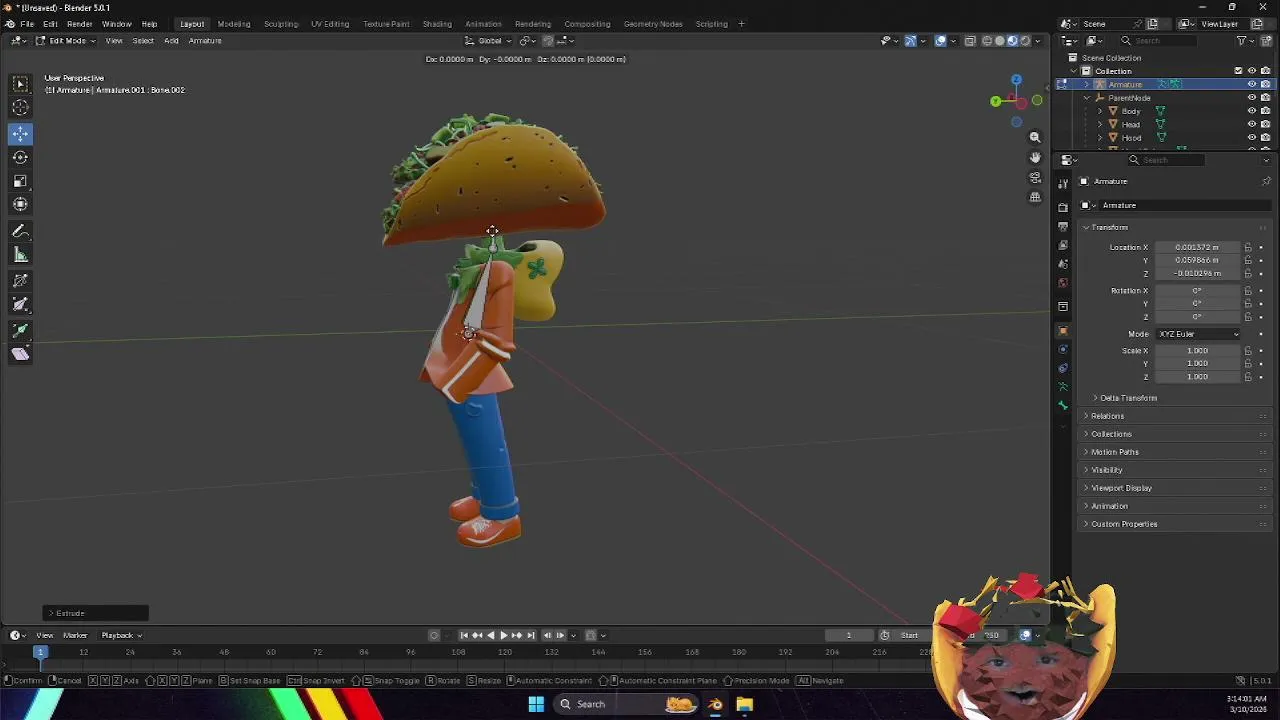Open the Playback dropdown in timeline
This screenshot has height=720, width=1280.
pos(121,635)
